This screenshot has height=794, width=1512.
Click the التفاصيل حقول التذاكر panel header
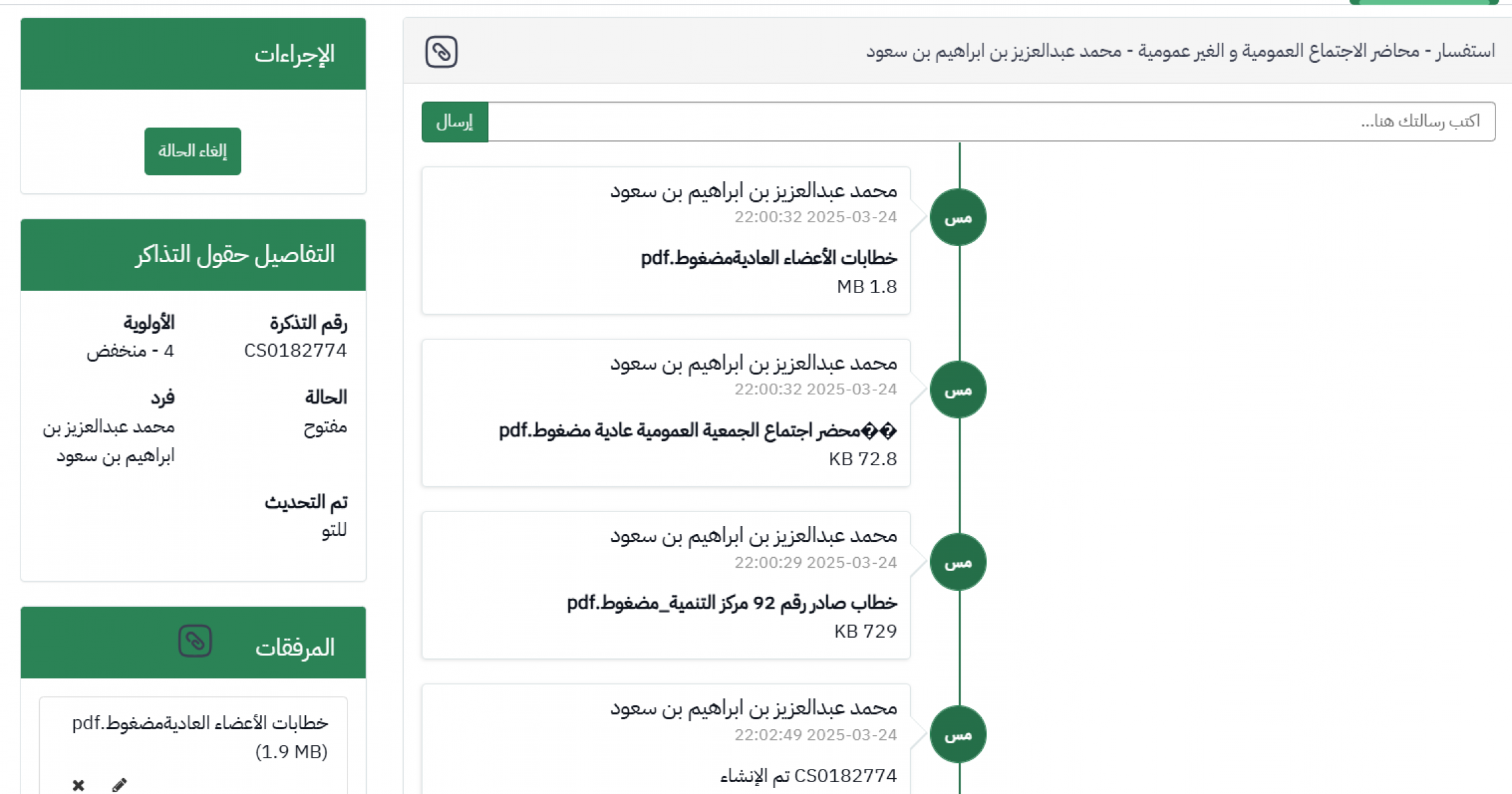pyautogui.click(x=193, y=255)
